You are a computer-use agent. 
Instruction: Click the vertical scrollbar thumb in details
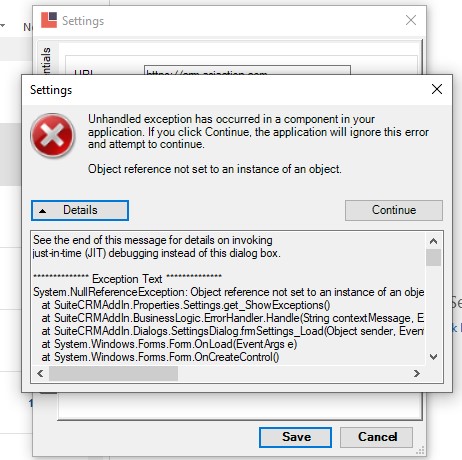[433, 257]
